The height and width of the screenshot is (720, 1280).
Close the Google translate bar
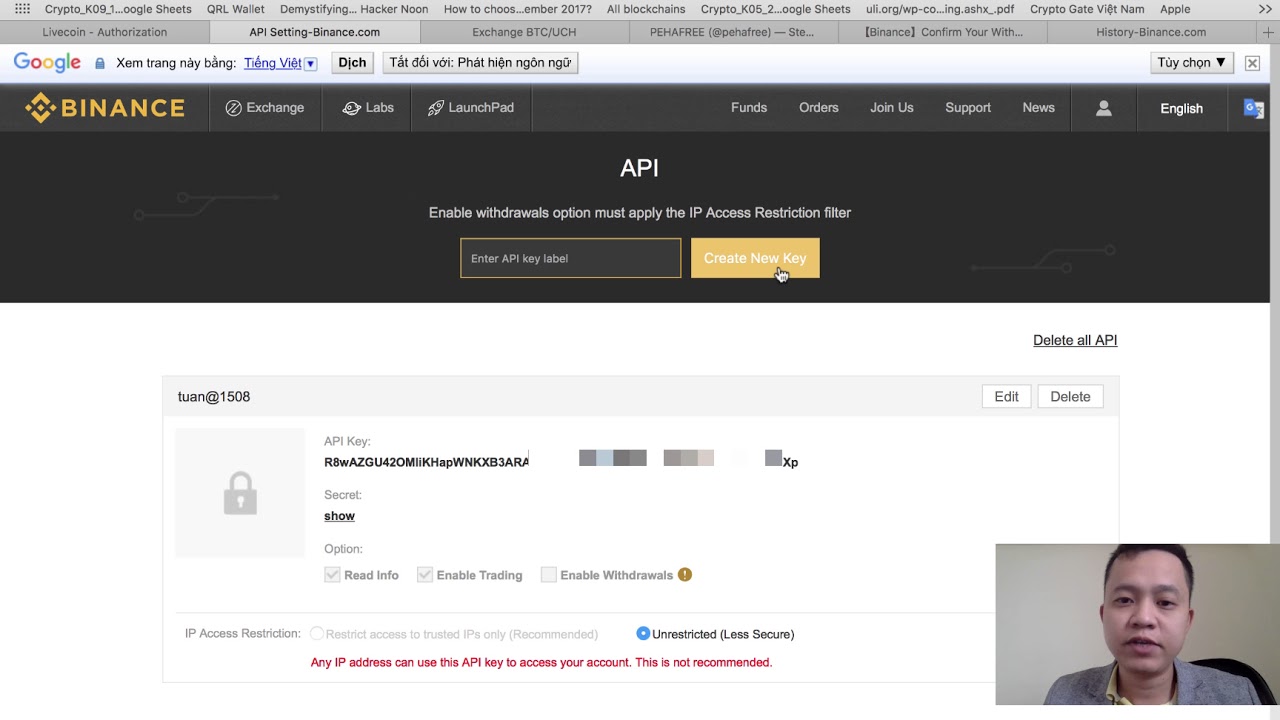(x=1252, y=63)
